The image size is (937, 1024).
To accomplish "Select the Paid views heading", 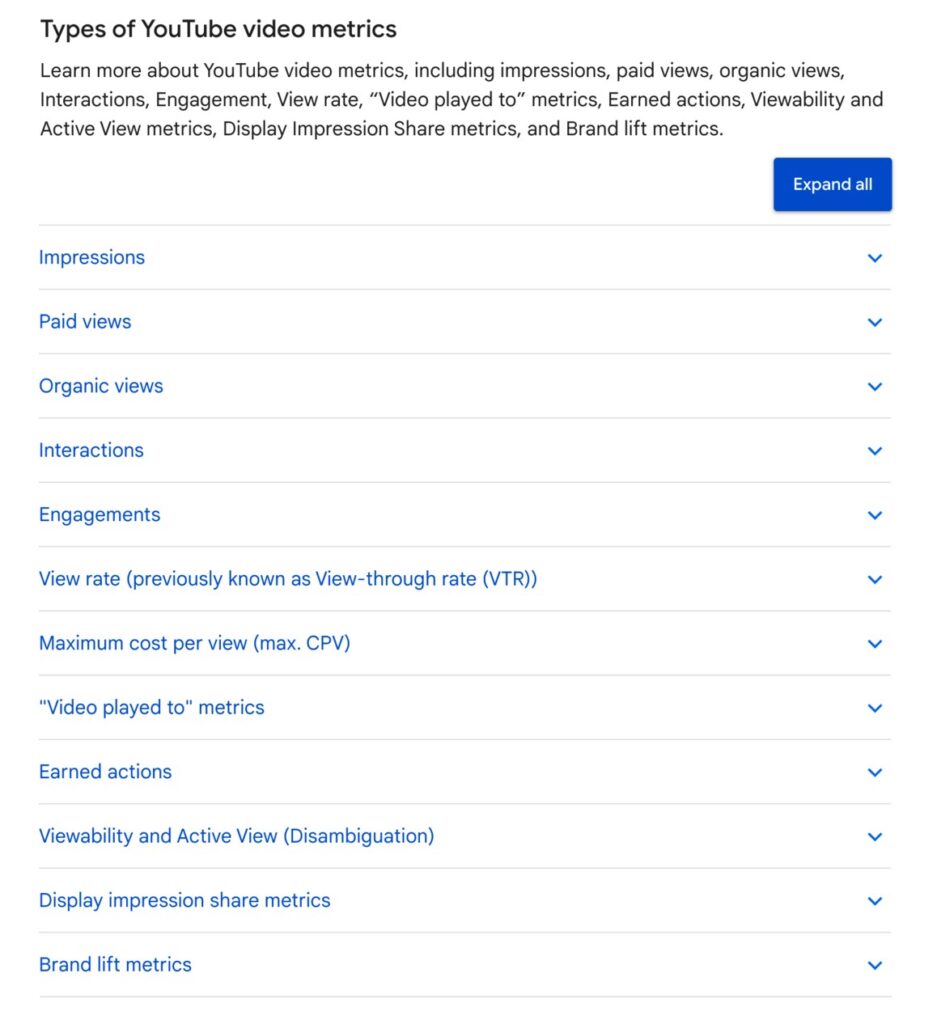I will click(x=85, y=322).
